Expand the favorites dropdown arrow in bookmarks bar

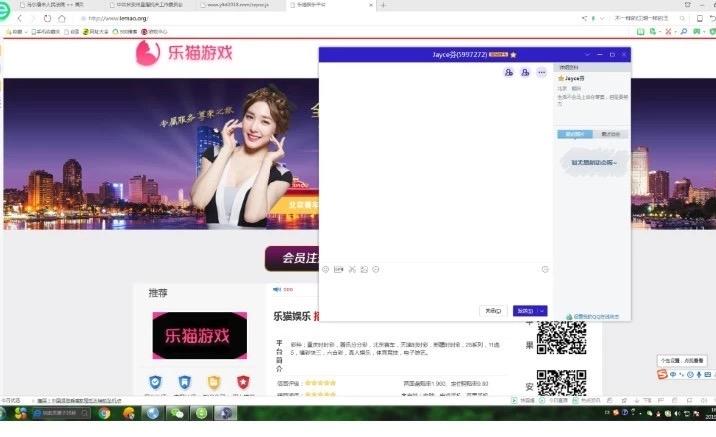(26, 32)
